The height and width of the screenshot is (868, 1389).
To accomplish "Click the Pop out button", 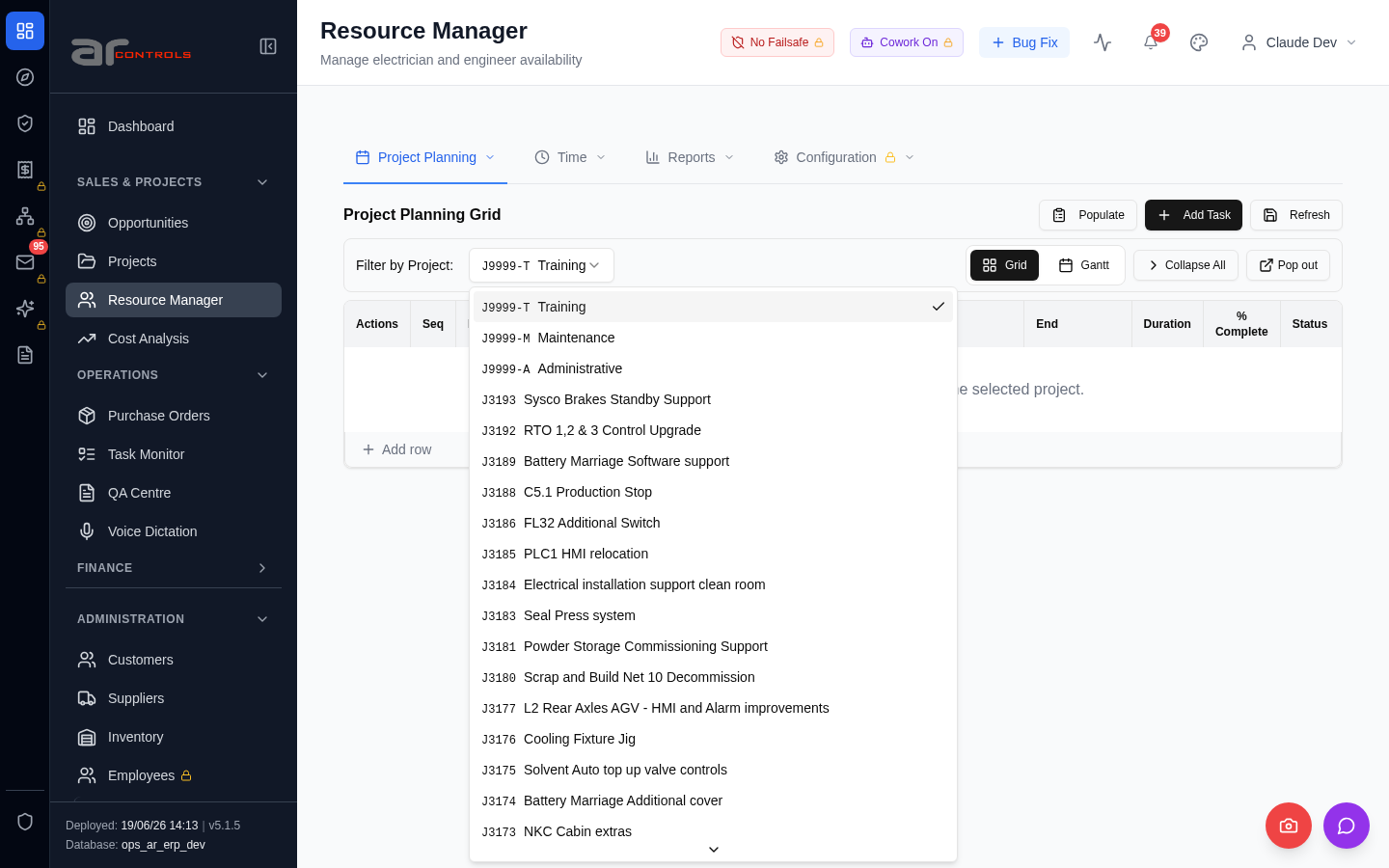I will (x=1288, y=265).
